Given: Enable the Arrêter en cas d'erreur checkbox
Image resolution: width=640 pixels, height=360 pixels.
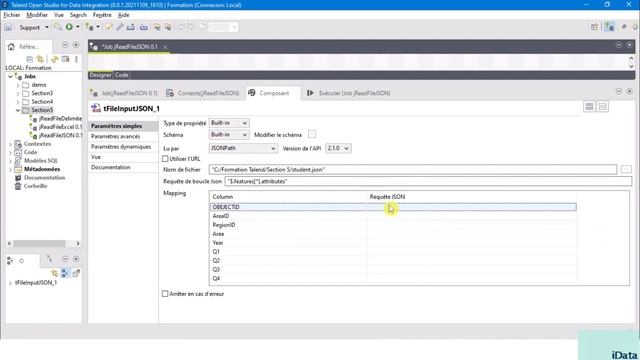Looking at the screenshot, I should (x=165, y=294).
